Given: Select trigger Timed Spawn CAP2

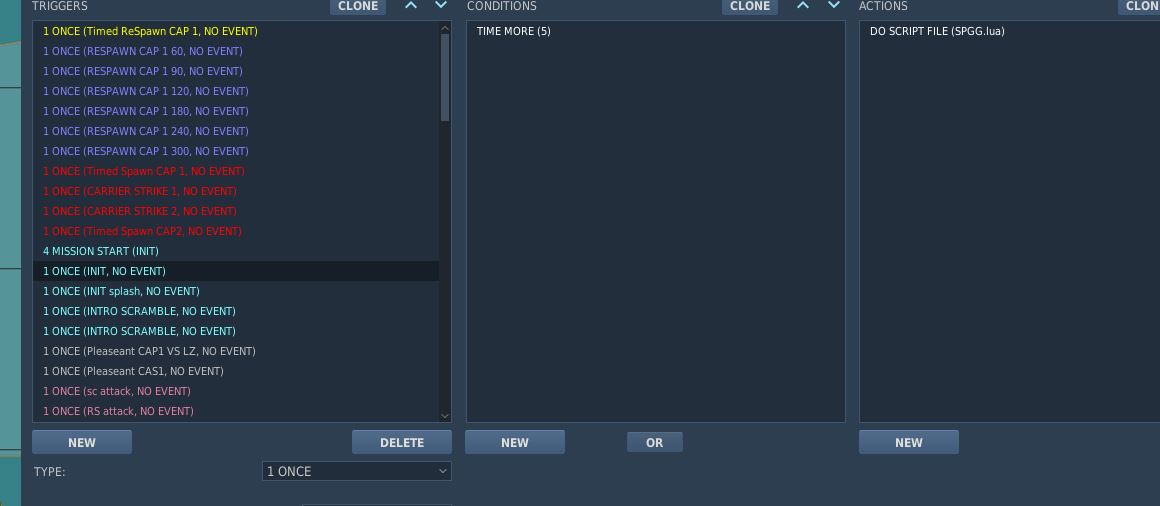Looking at the screenshot, I should click(x=236, y=231).
